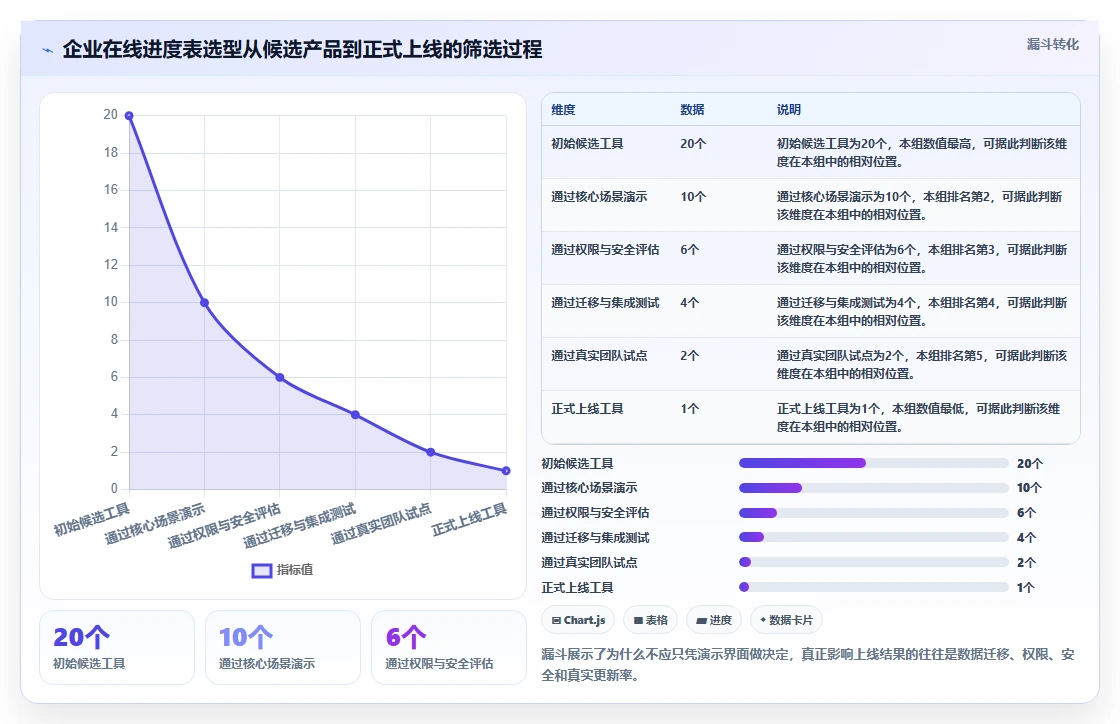This screenshot has height=724, width=1120.
Task: Click the Chart.js tag
Action: [x=579, y=620]
